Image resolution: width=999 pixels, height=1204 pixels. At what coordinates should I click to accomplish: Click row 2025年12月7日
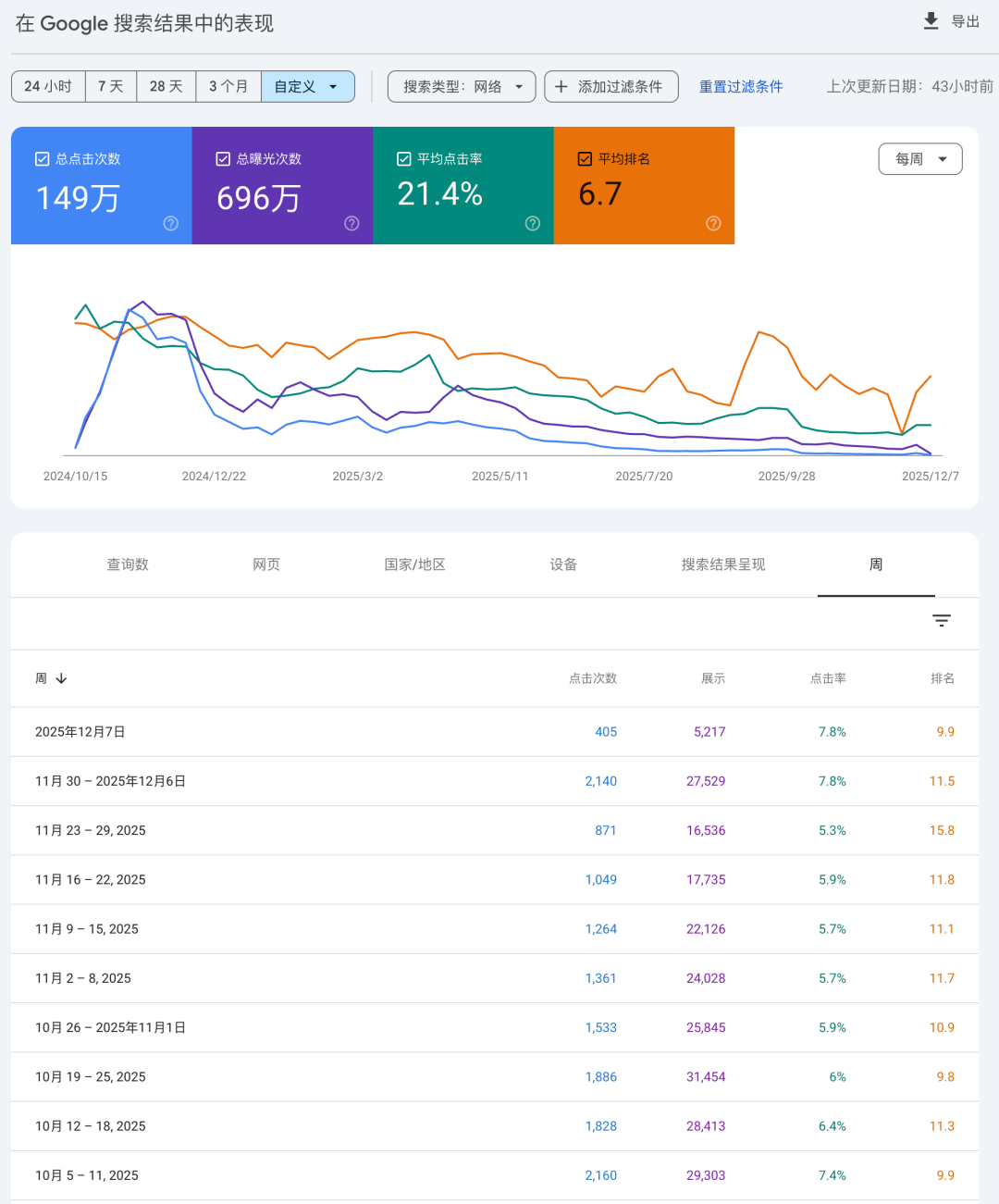pyautogui.click(x=495, y=732)
